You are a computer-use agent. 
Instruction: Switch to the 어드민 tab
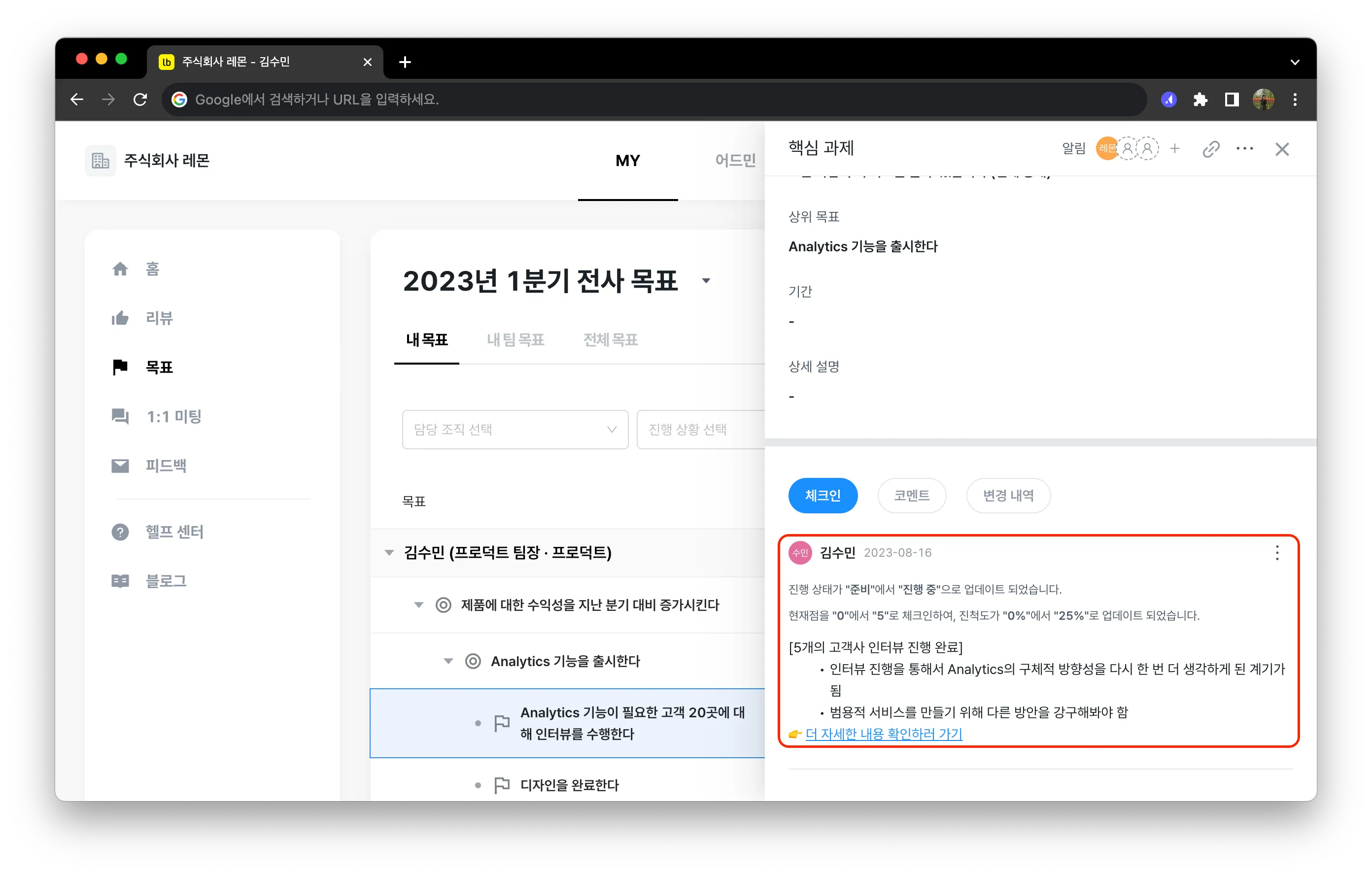point(736,161)
